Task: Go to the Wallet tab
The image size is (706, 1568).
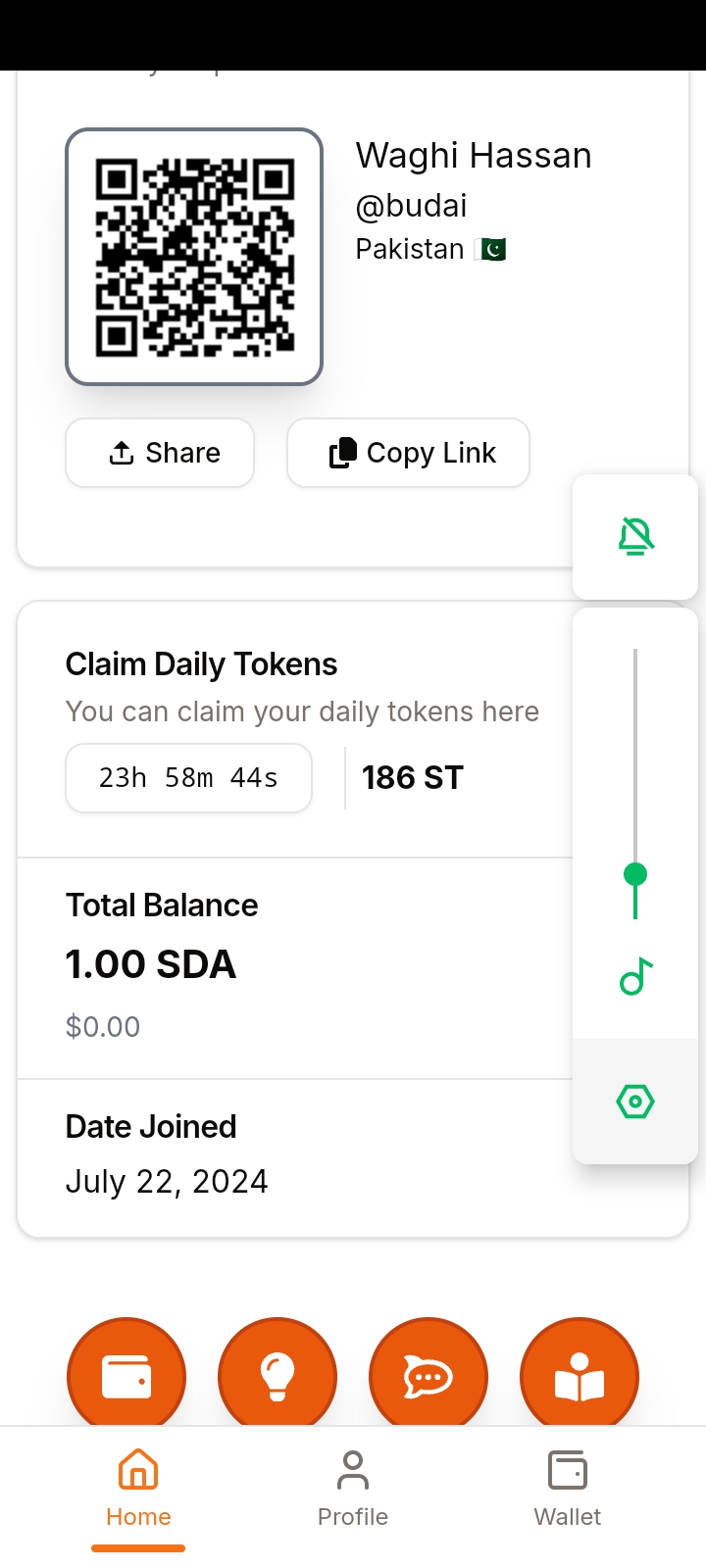Action: (x=568, y=1488)
